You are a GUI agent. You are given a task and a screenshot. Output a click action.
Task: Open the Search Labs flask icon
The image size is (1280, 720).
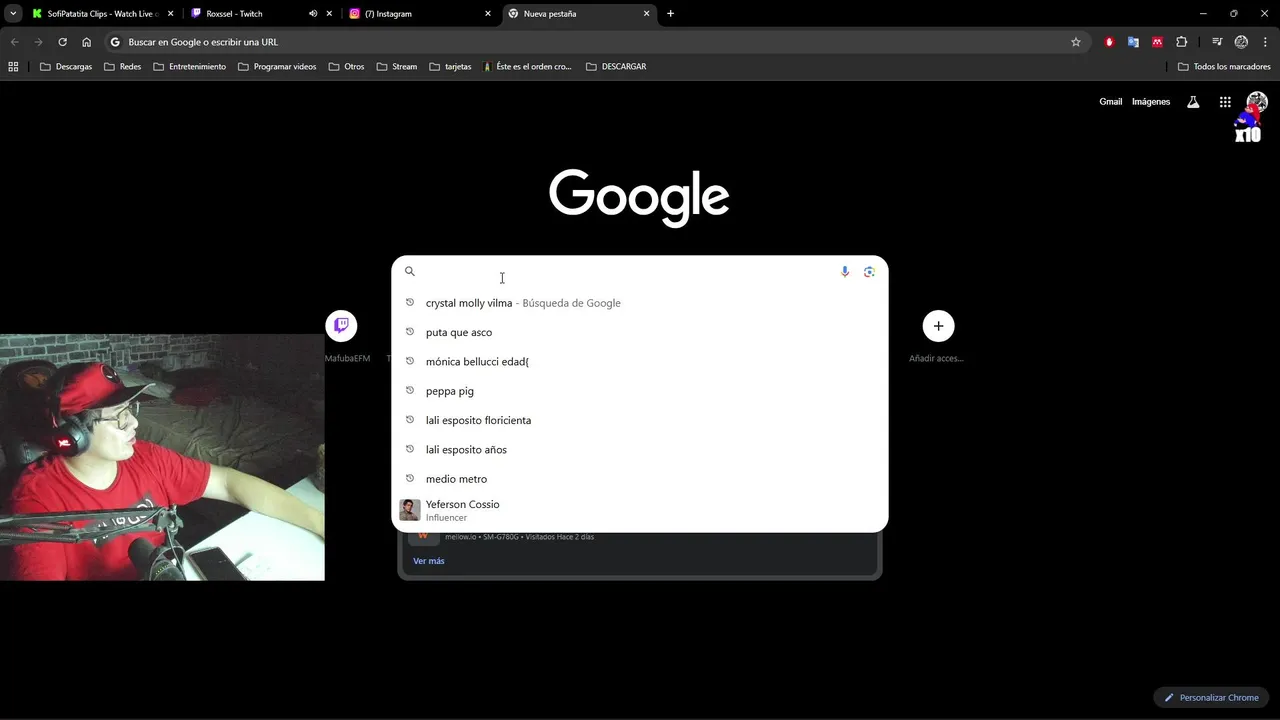click(x=1193, y=102)
